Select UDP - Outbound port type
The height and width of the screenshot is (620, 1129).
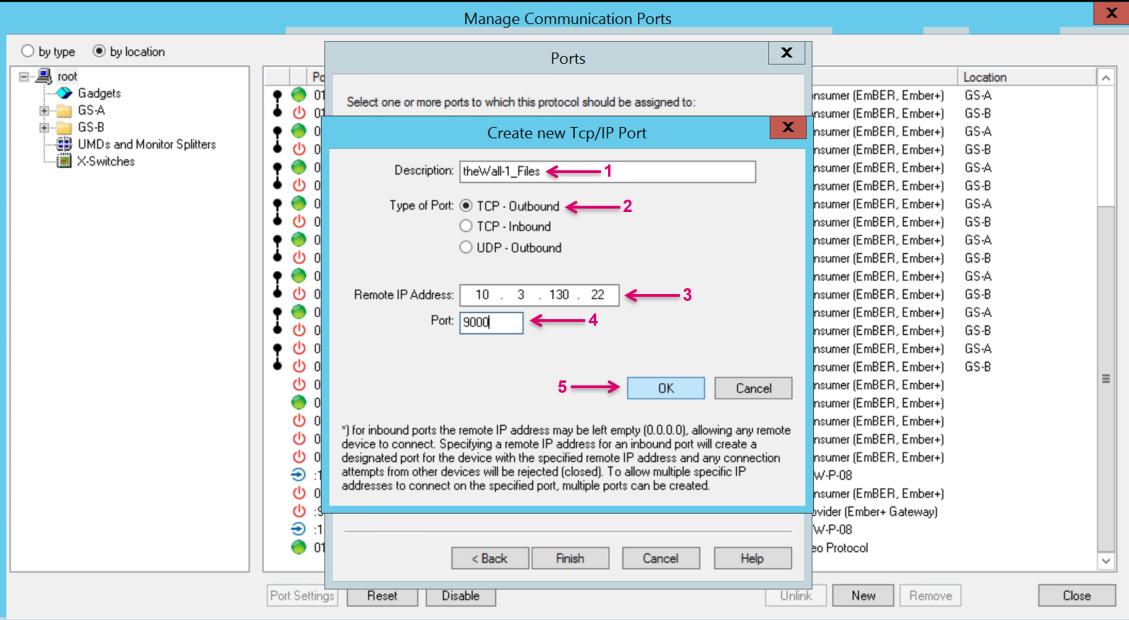[466, 248]
